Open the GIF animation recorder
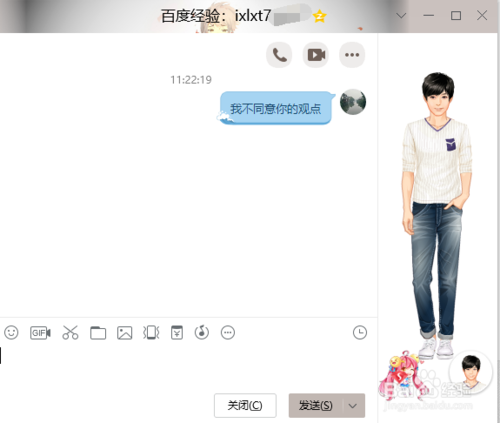The height and width of the screenshot is (423, 500). point(40,333)
